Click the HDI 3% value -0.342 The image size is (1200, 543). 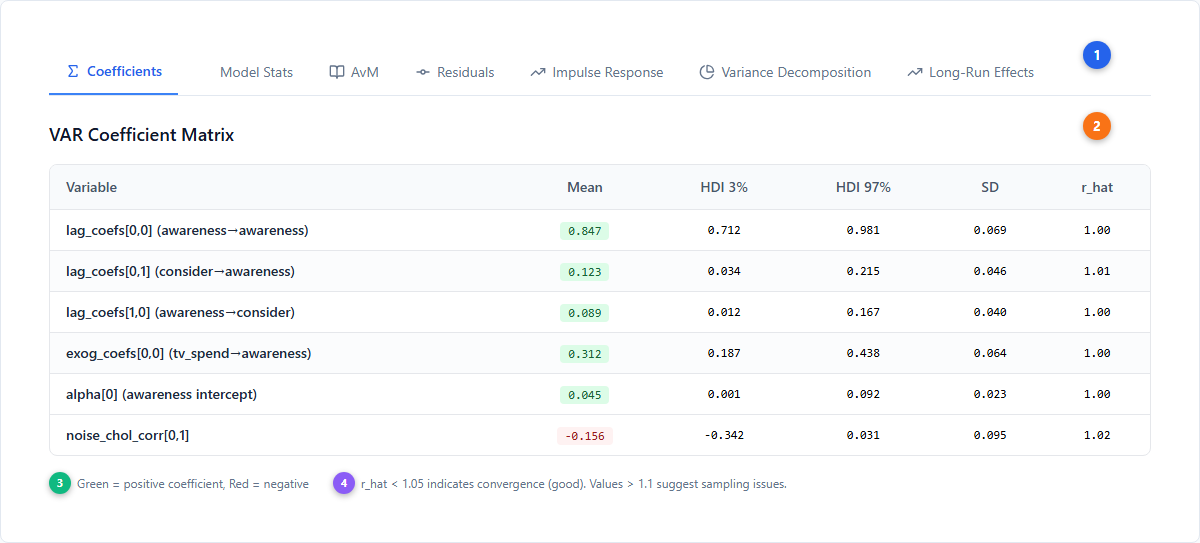click(724, 435)
